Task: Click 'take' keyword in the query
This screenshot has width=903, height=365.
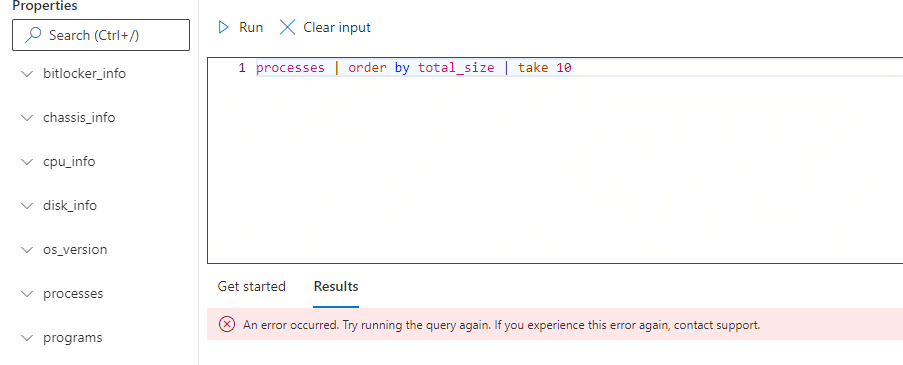Action: coord(533,68)
